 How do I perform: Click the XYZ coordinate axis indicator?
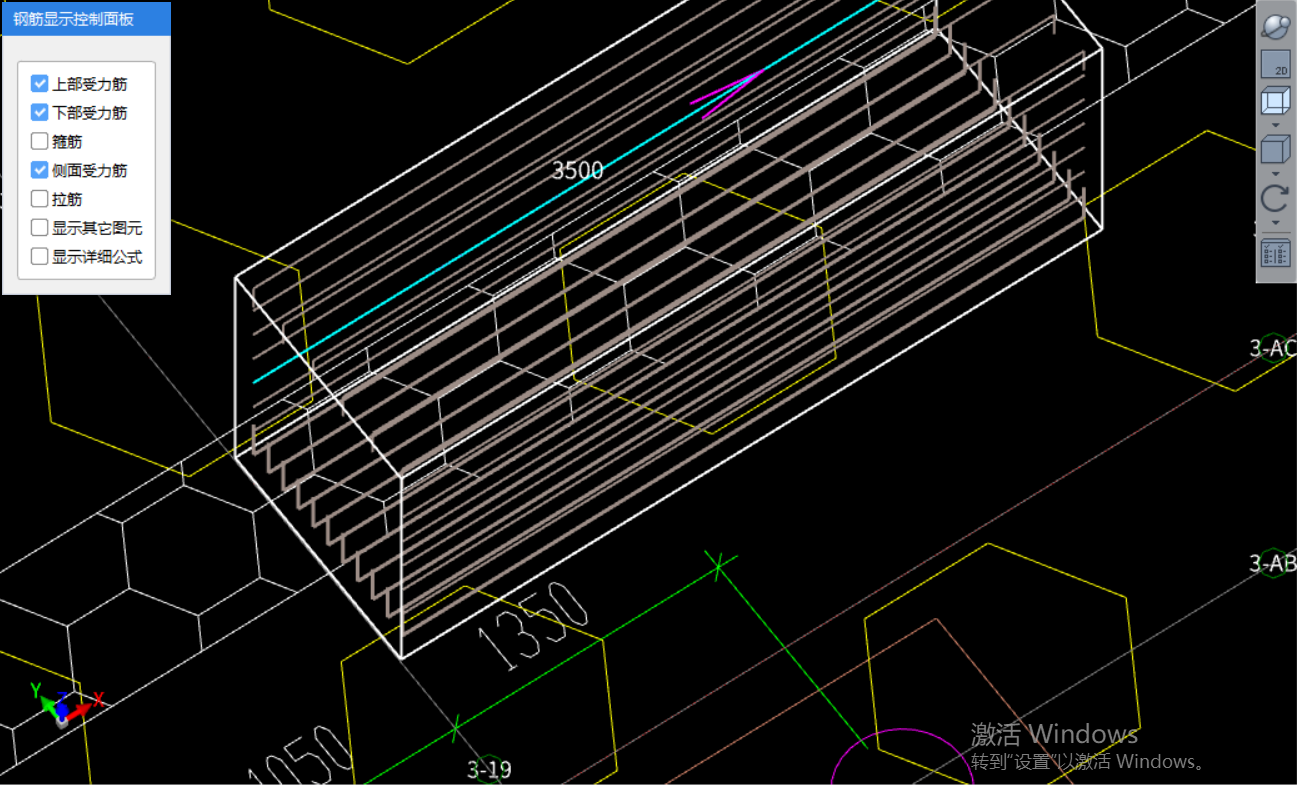click(x=67, y=704)
